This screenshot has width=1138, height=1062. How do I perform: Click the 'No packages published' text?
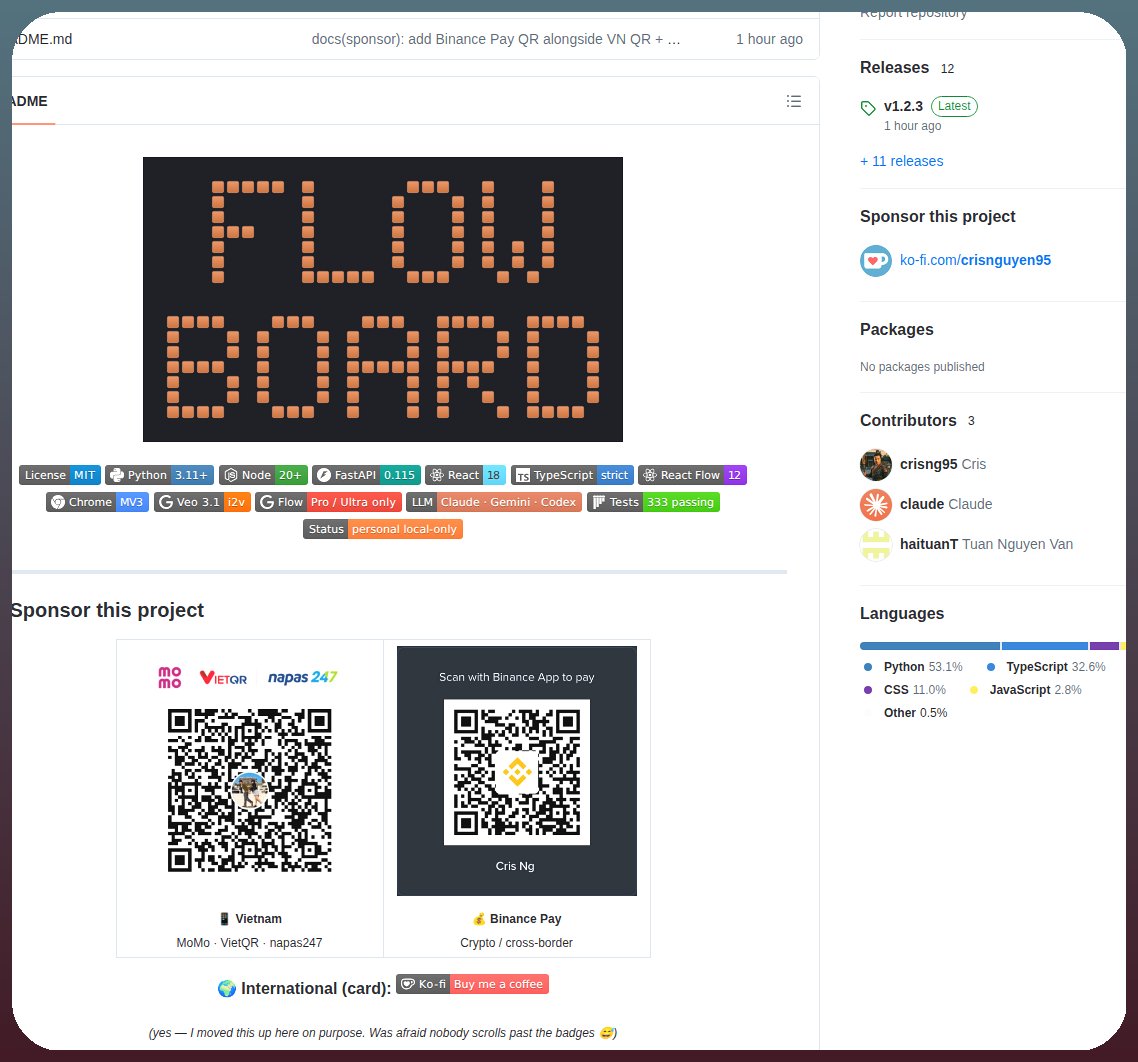coord(922,367)
